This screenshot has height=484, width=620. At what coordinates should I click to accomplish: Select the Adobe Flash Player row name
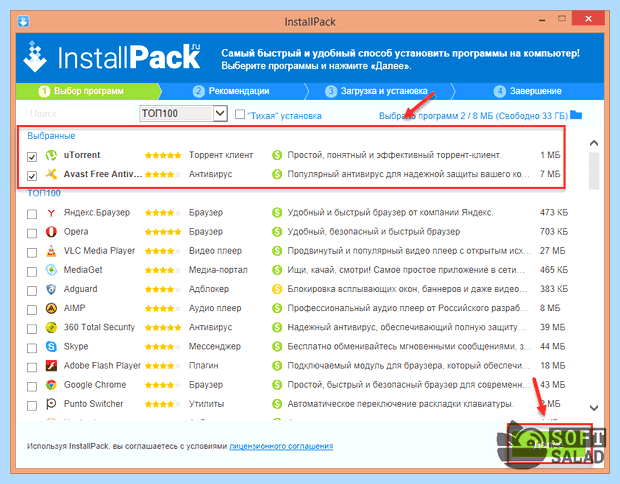pos(102,365)
